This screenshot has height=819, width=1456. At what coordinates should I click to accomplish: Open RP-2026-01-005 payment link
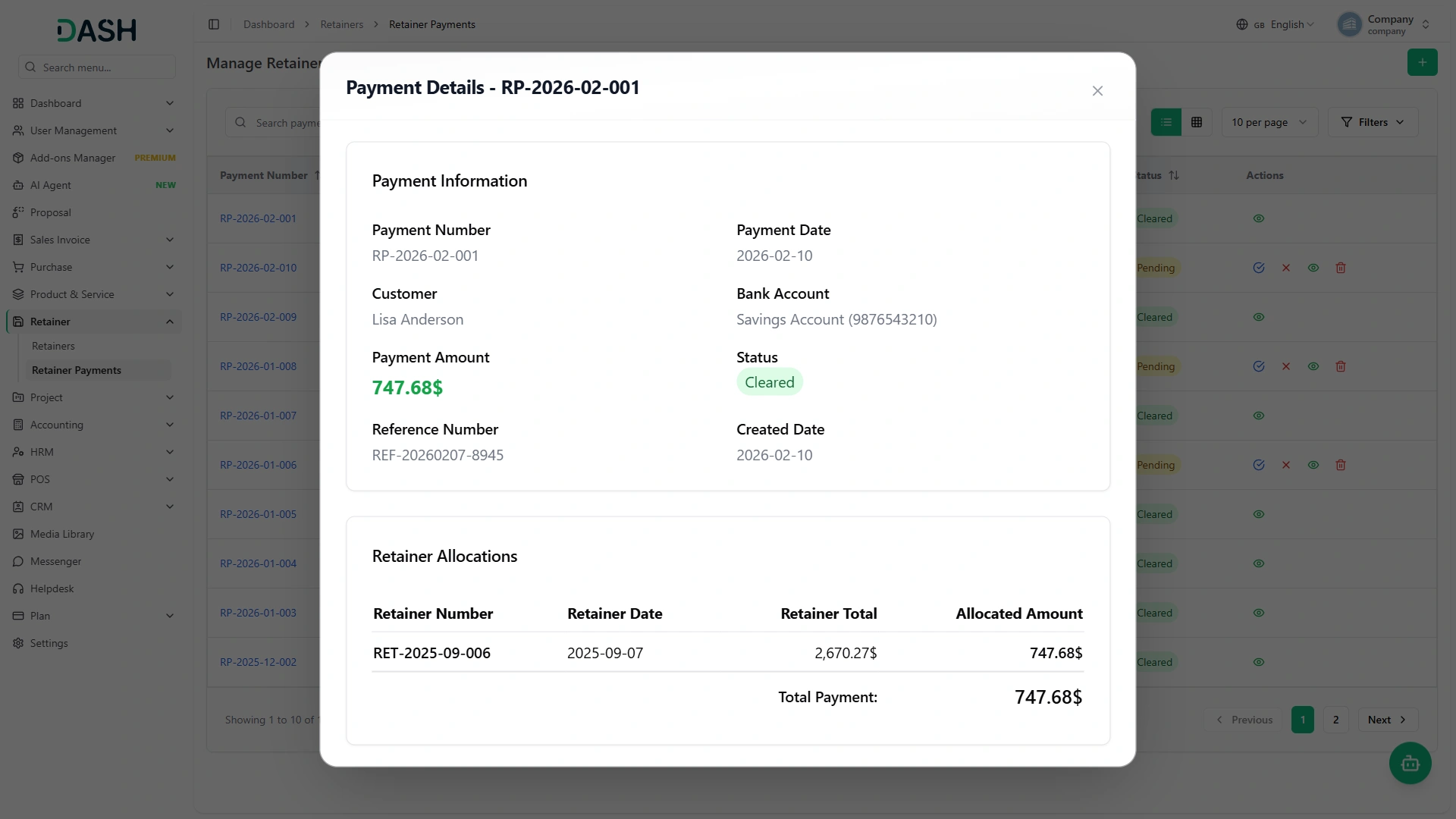pos(258,514)
